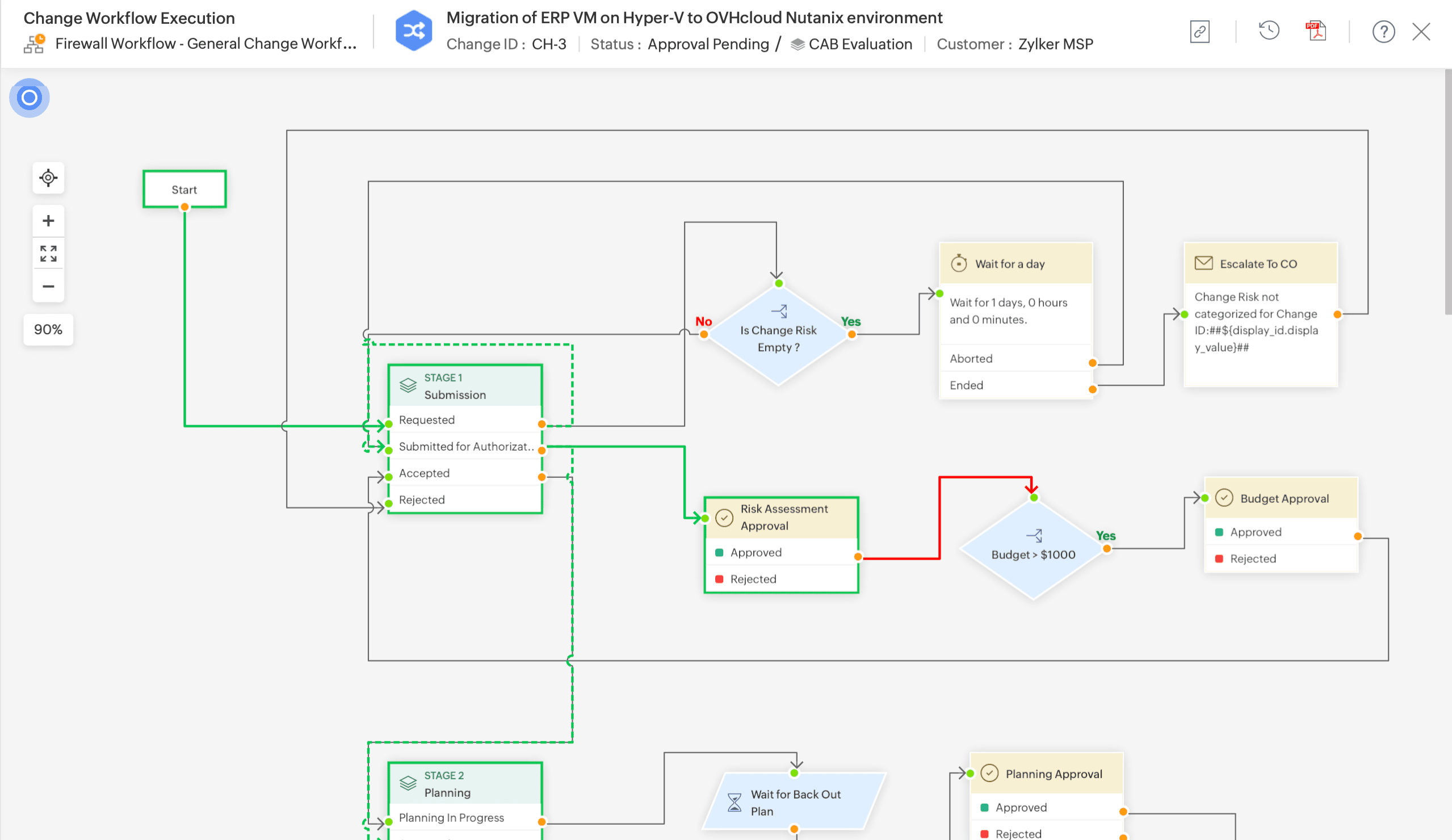Screen dimensions: 1452x840
Task: Click fit-to-screen expand arrows icon
Action: 48,254
